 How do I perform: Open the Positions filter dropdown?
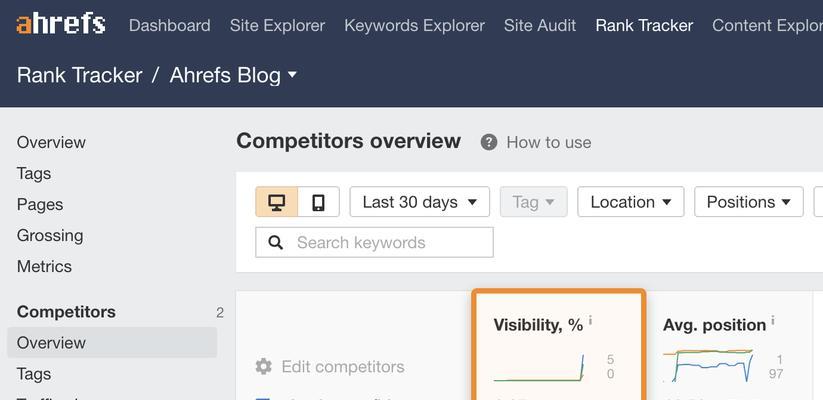point(748,202)
